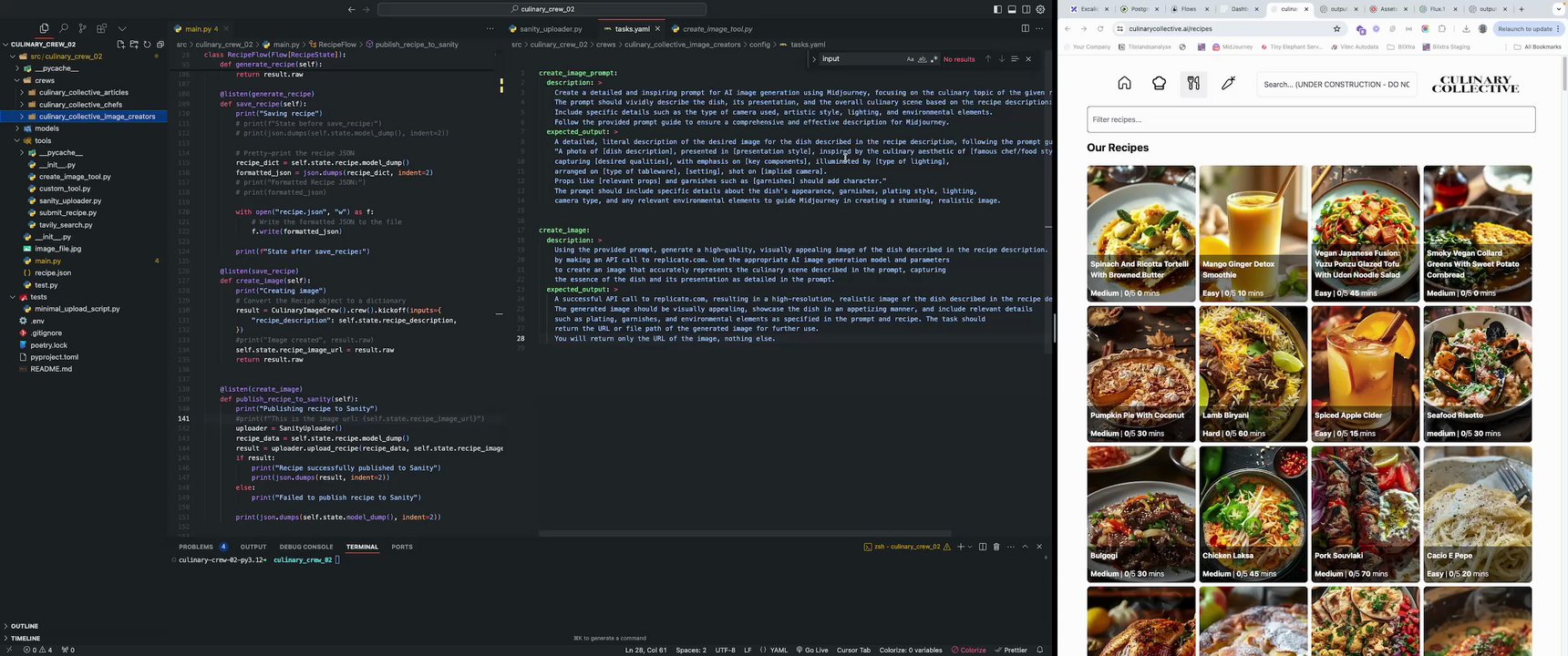Show additional views chevron in activity bar

[122, 28]
